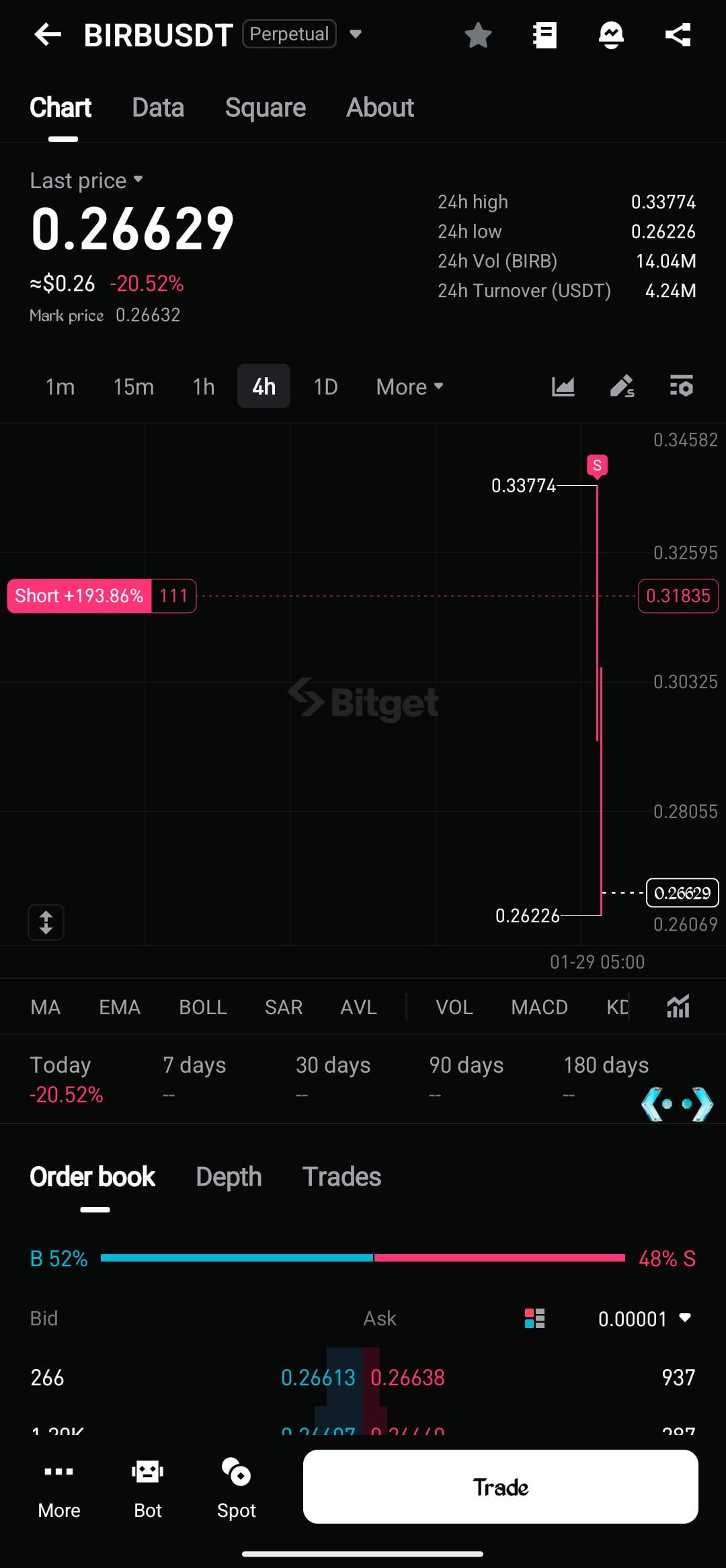Open the share icon

coord(678,35)
